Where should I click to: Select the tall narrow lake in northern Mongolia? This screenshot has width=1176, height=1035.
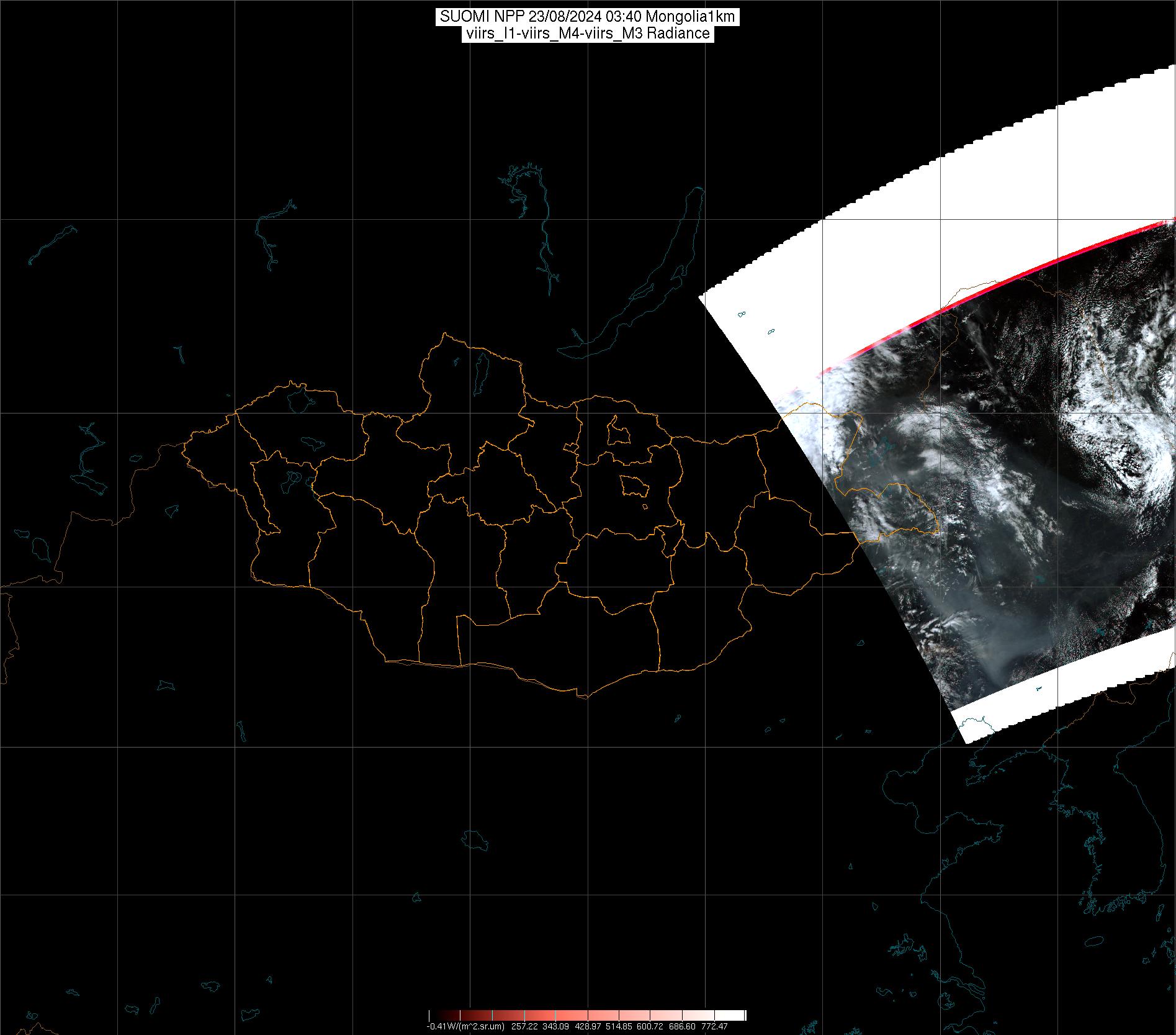point(480,373)
